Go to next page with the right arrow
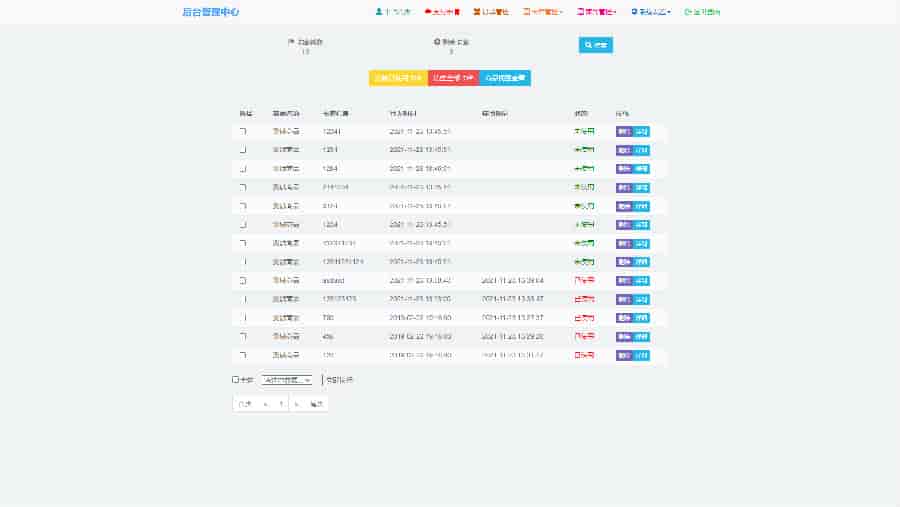Screen dimensions: 900x507 pyautogui.click(x=296, y=404)
